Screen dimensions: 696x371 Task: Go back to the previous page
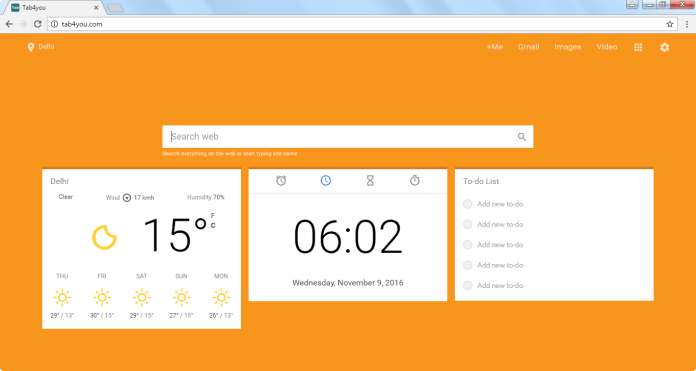[9, 24]
